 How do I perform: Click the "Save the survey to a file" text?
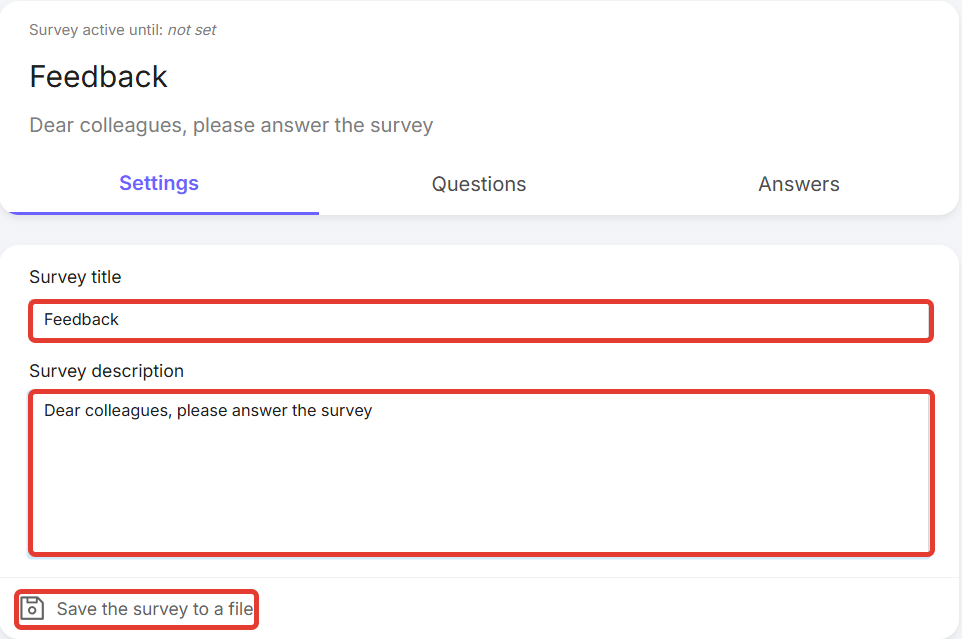155,609
